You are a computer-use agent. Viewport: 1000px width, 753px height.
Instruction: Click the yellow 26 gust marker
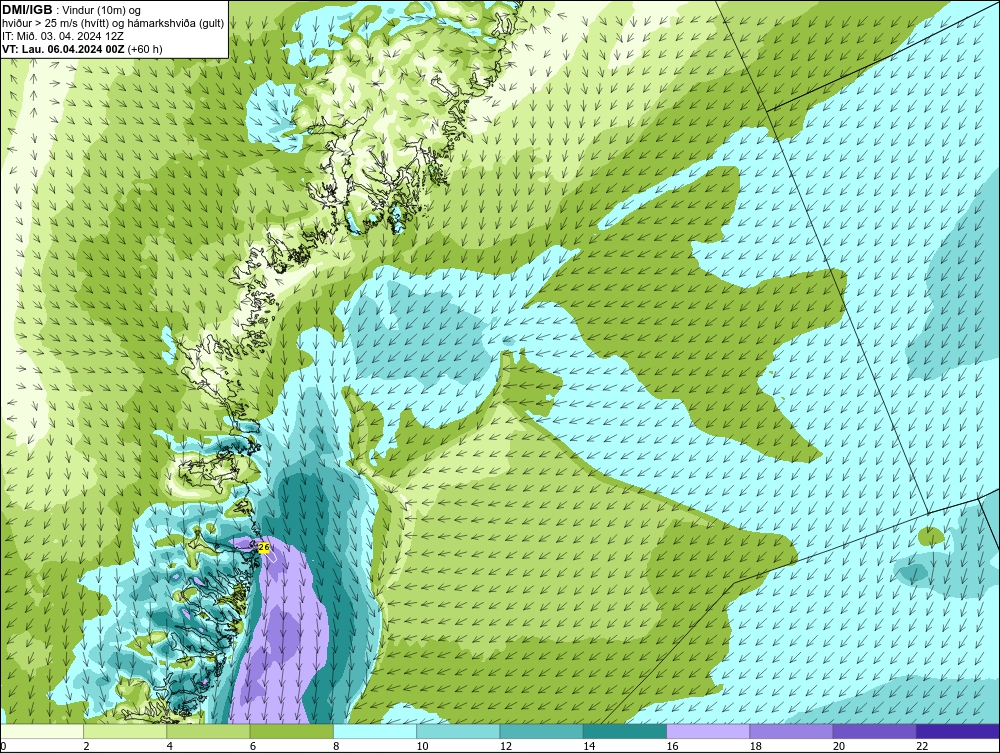pyautogui.click(x=264, y=547)
